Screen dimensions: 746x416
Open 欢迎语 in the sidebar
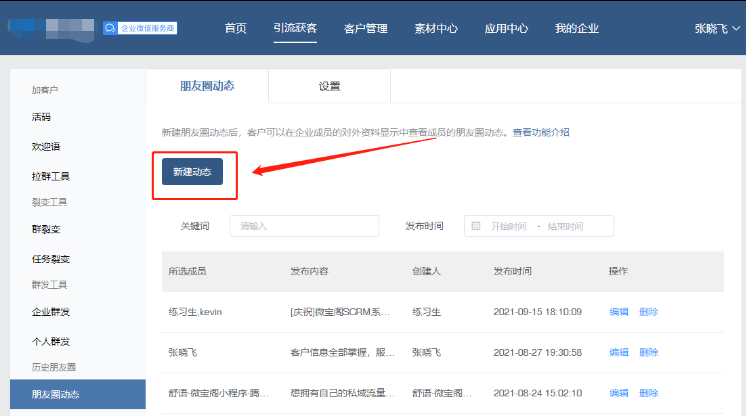[x=46, y=147]
